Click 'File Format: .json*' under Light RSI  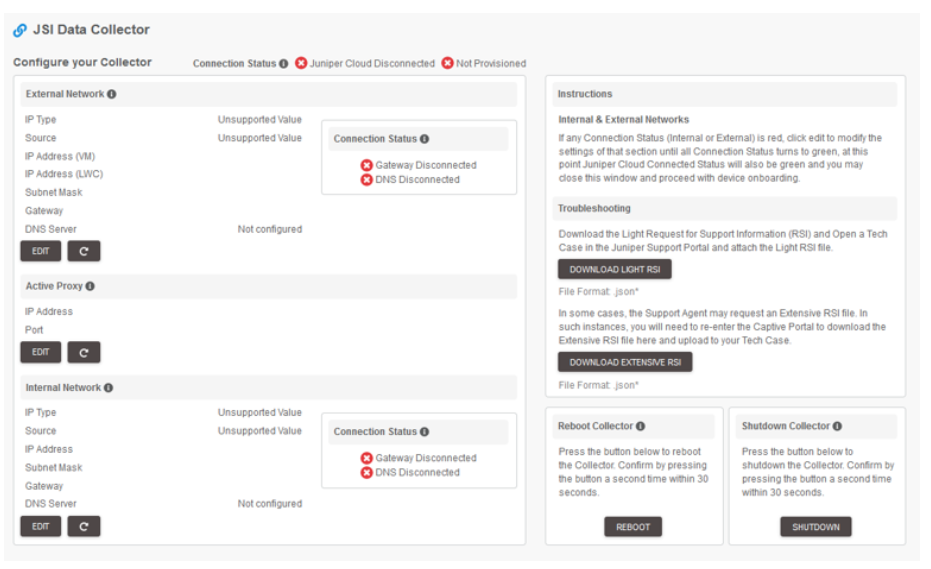(598, 292)
